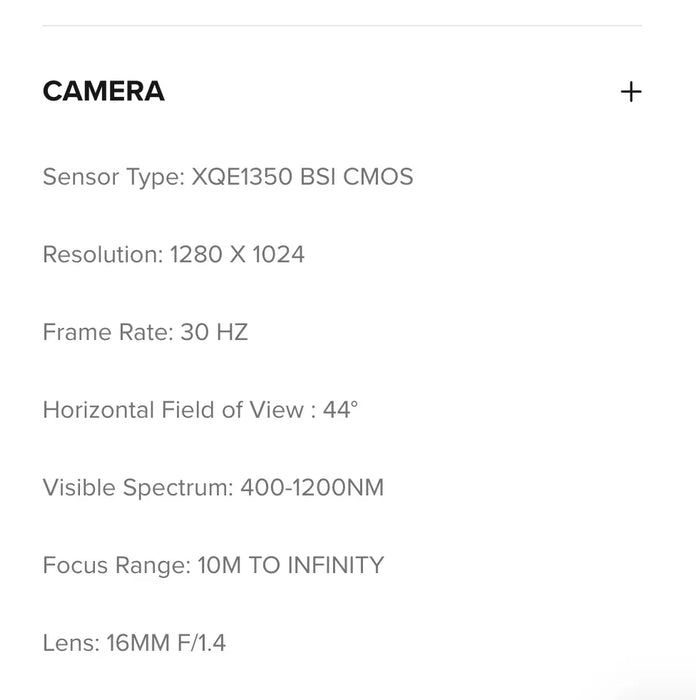The image size is (696, 700).
Task: Select the XQE1350 sensor model text
Action: click(x=243, y=178)
